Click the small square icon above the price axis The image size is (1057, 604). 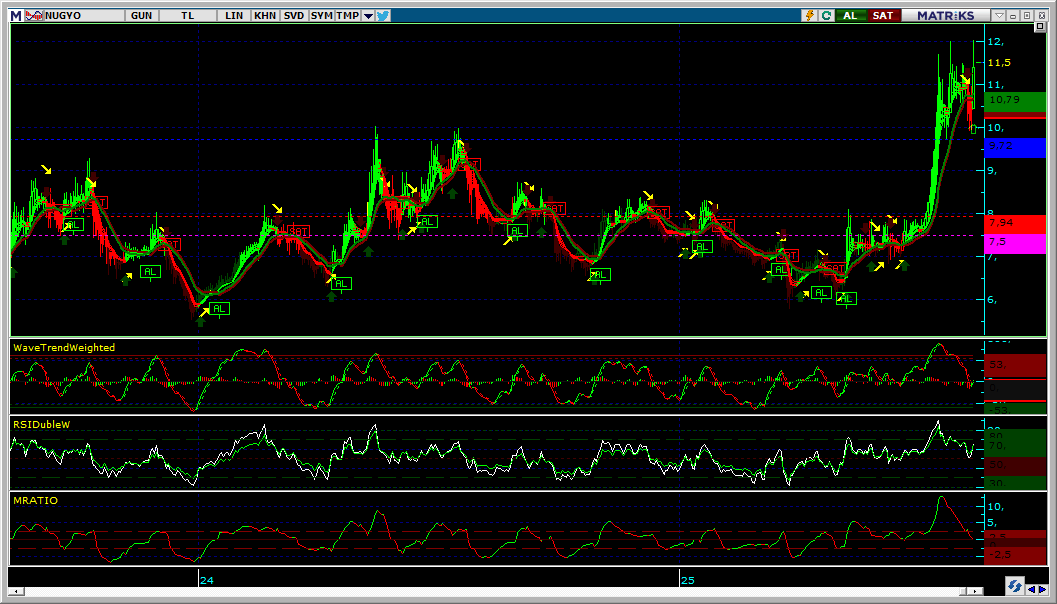click(x=1039, y=26)
